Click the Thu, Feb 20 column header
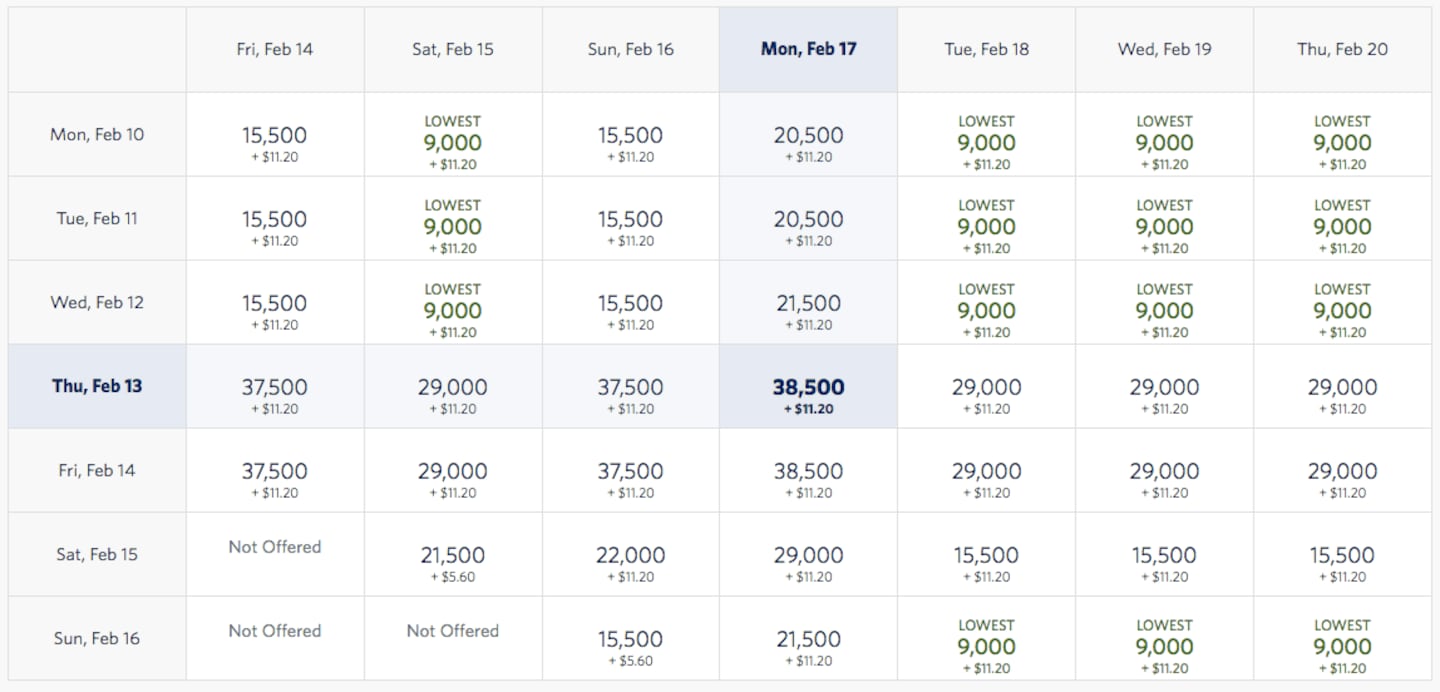Viewport: 1440px width, 692px height. click(1342, 49)
